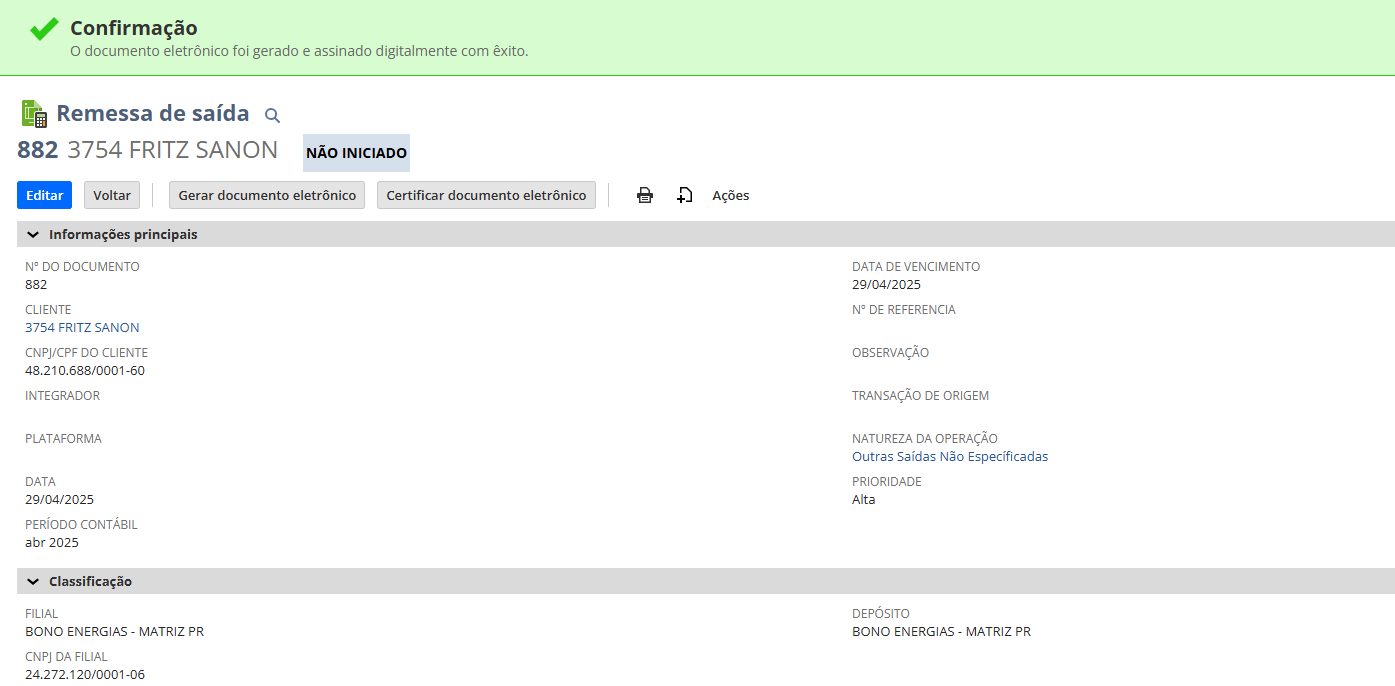Click the Remessa de saída page title
The height and width of the screenshot is (686, 1395).
coord(152,113)
